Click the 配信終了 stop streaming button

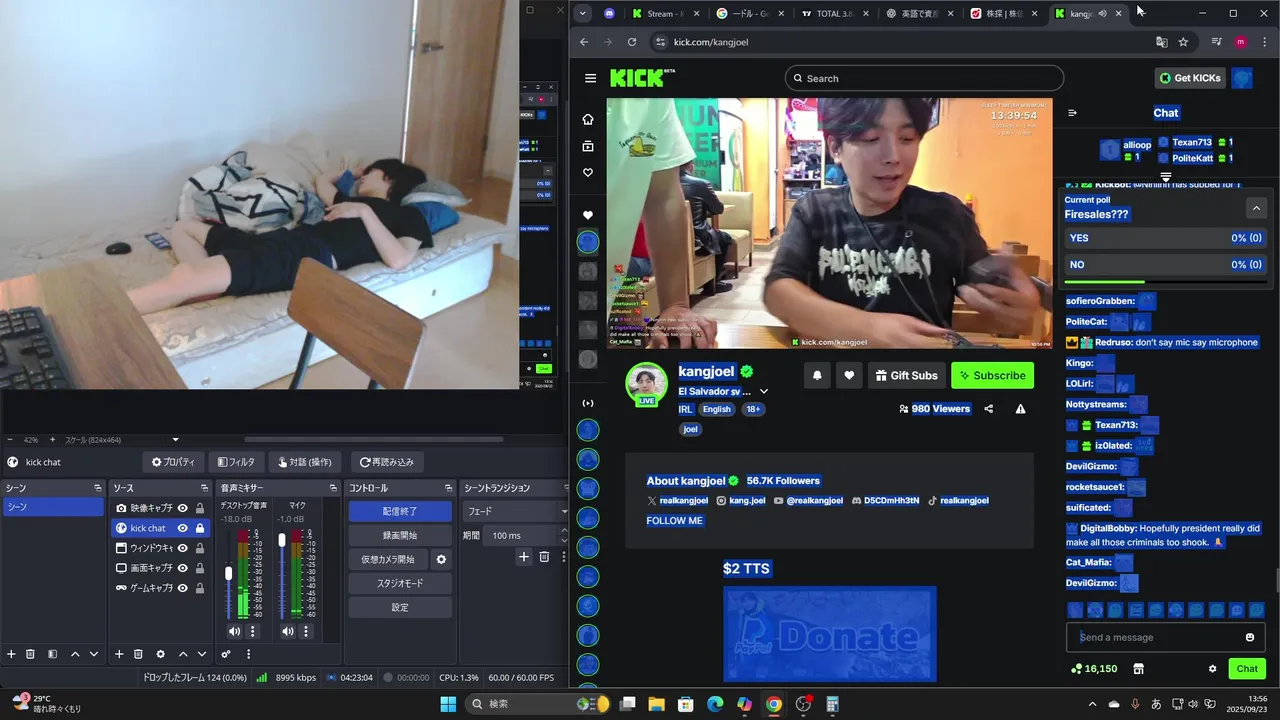coord(400,511)
